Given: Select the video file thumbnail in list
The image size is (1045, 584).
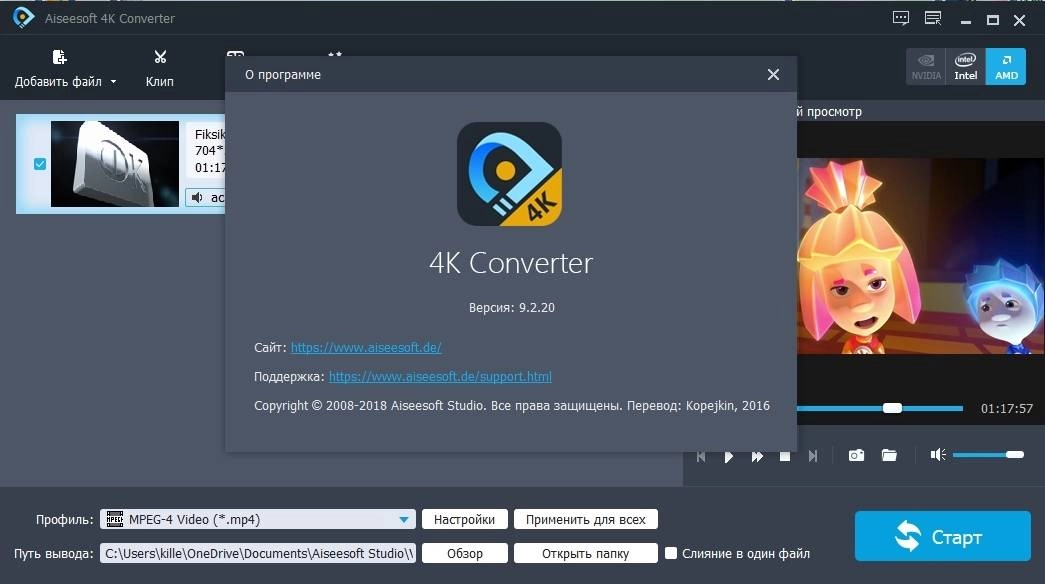Looking at the screenshot, I should pos(115,163).
